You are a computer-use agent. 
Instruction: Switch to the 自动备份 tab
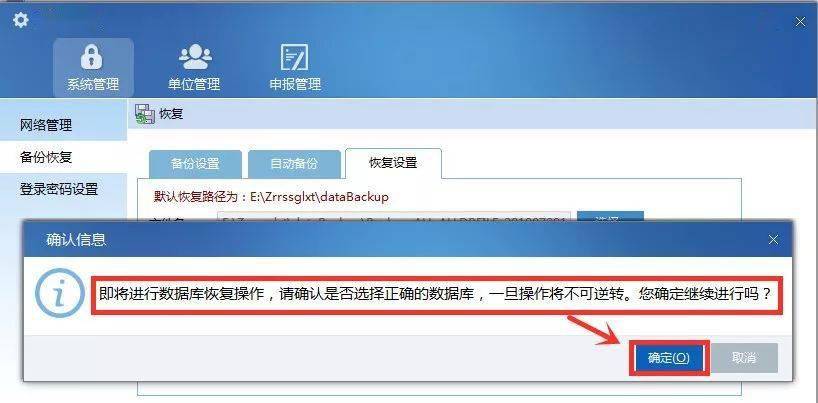click(x=294, y=163)
